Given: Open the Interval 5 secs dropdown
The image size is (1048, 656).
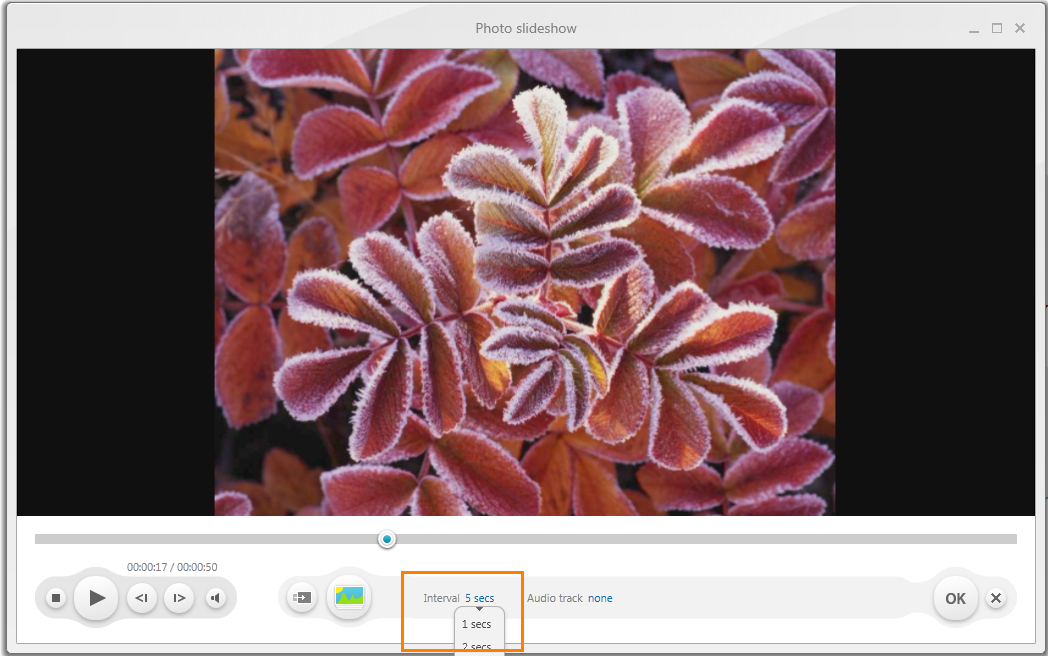Looking at the screenshot, I should pos(479,598).
